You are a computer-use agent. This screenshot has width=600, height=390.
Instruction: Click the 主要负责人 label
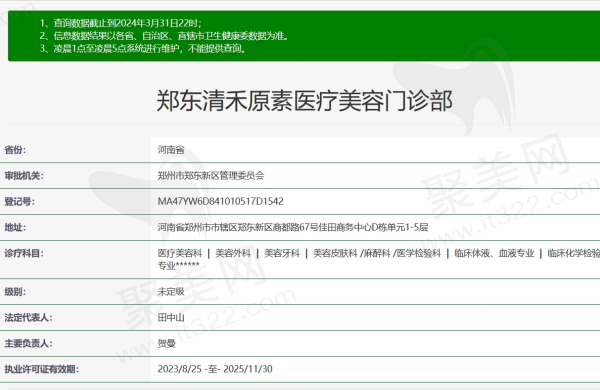pyautogui.click(x=28, y=343)
